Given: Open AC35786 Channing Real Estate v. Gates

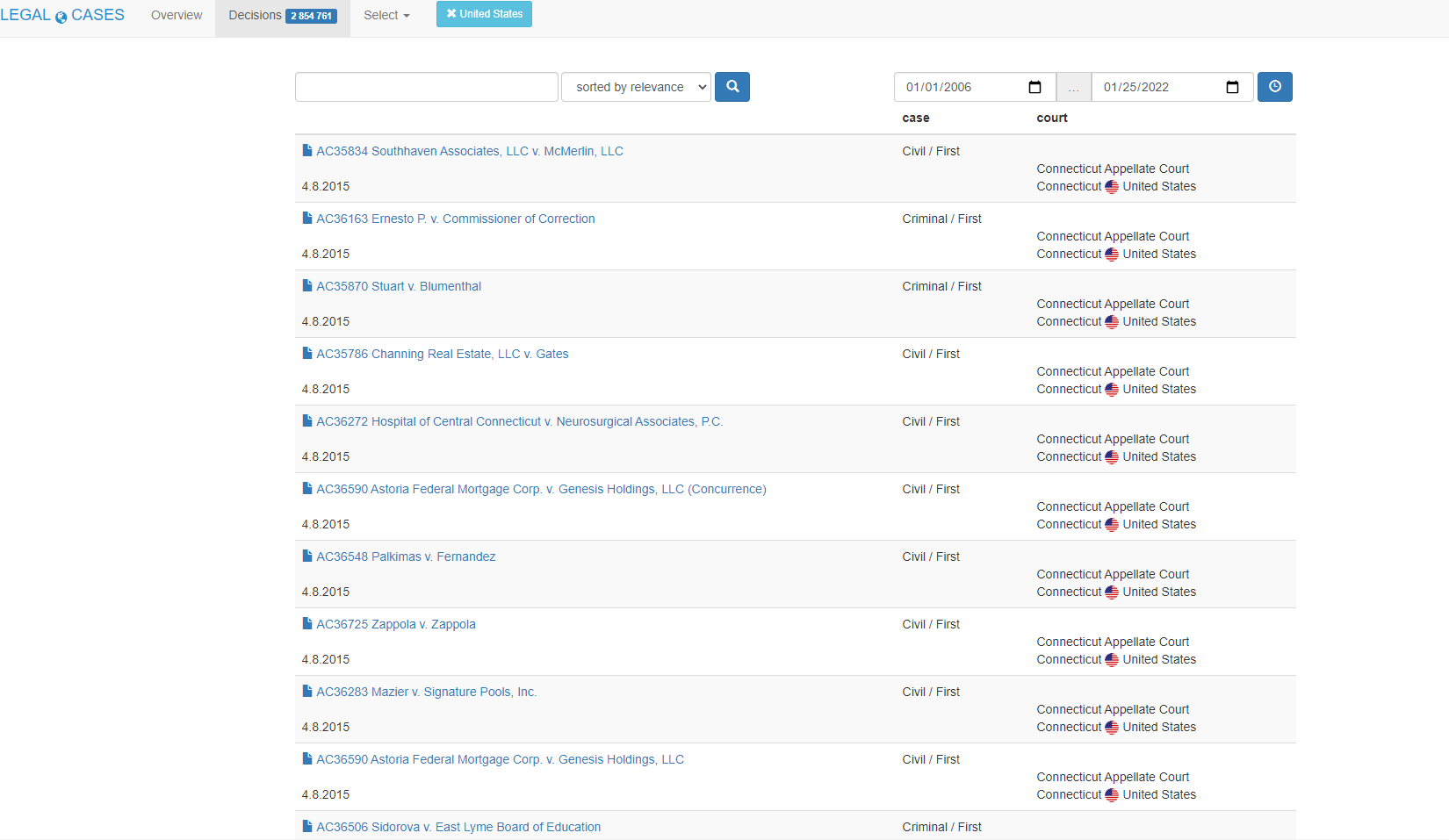Looking at the screenshot, I should click(443, 354).
